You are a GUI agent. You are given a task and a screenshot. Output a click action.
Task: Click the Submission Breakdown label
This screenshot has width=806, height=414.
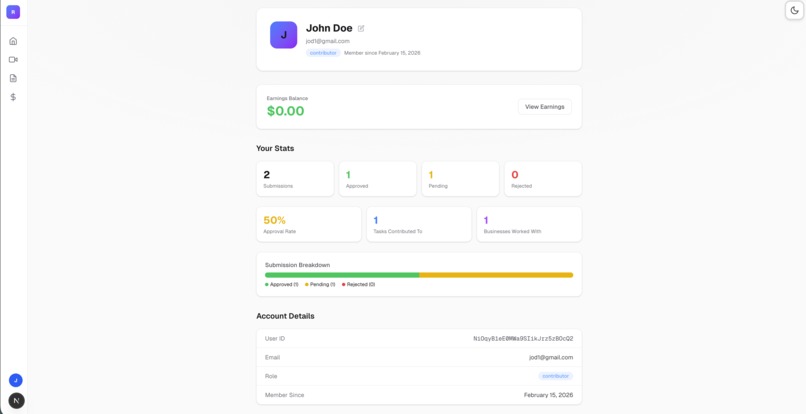[x=298, y=265]
